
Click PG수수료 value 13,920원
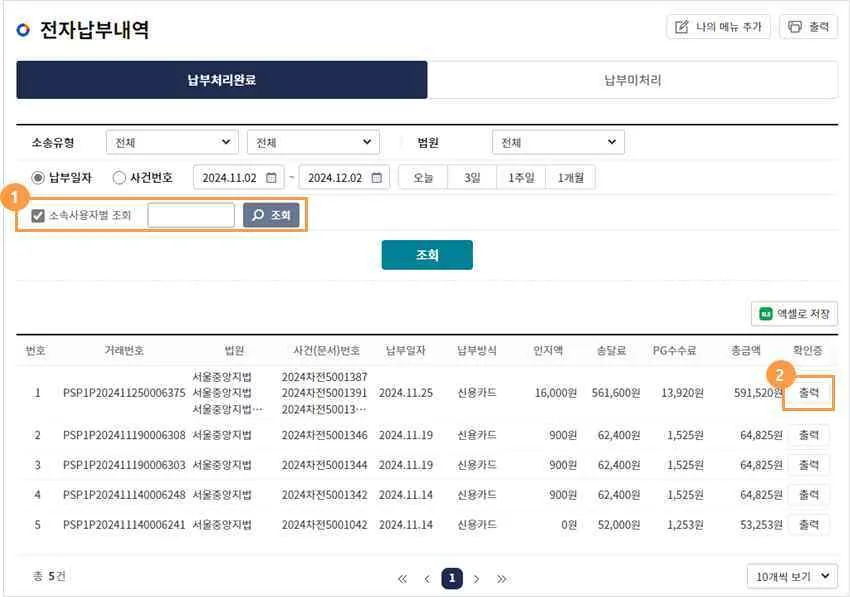point(682,393)
